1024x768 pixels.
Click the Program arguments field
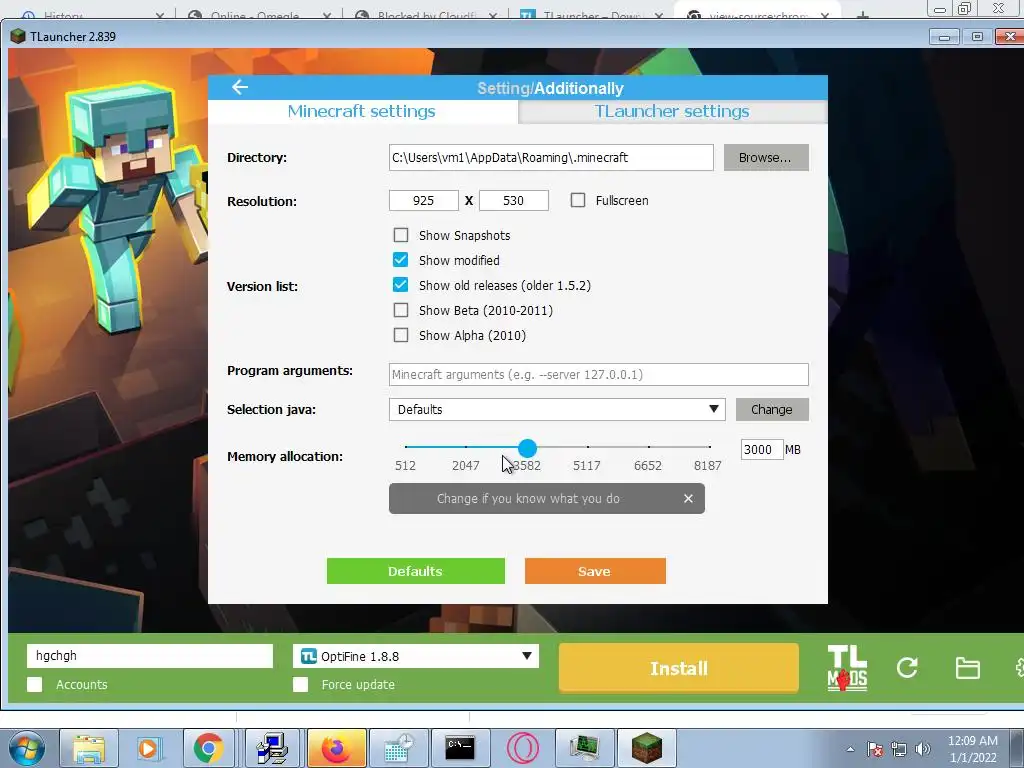click(x=599, y=374)
